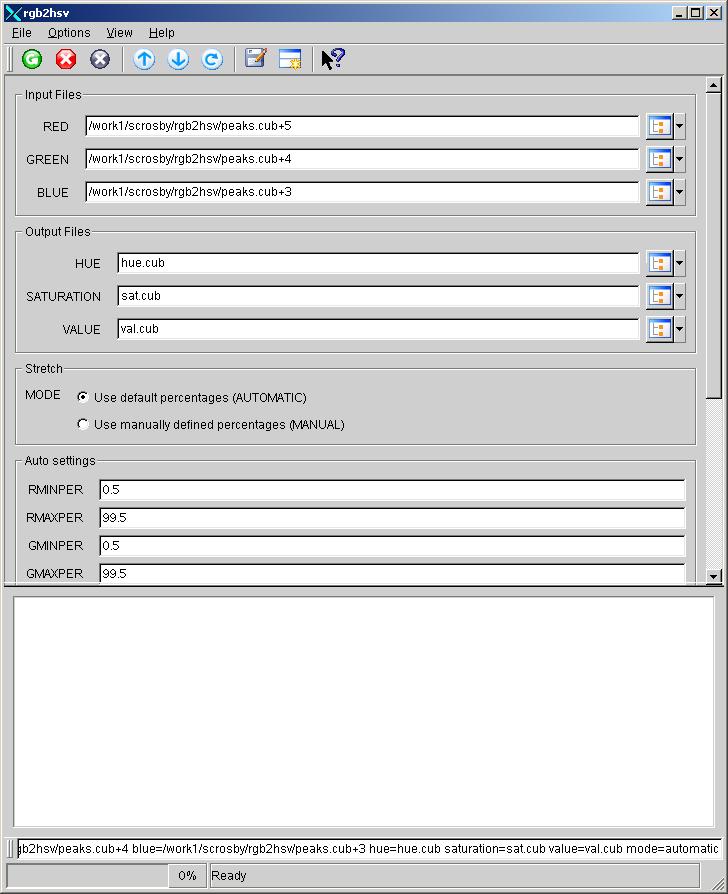Click the save log notepad icon
The image size is (728, 894).
pos(256,59)
